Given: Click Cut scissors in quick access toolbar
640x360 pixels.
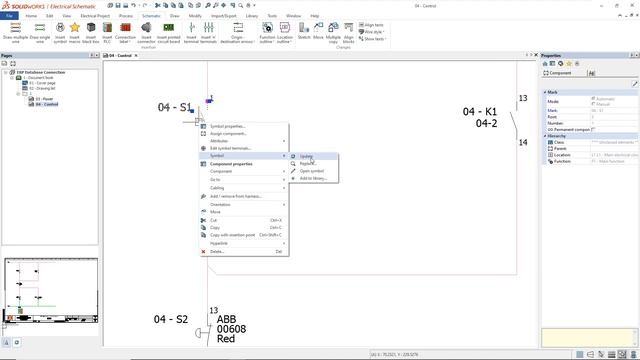Looking at the screenshot, I should click(158, 6).
